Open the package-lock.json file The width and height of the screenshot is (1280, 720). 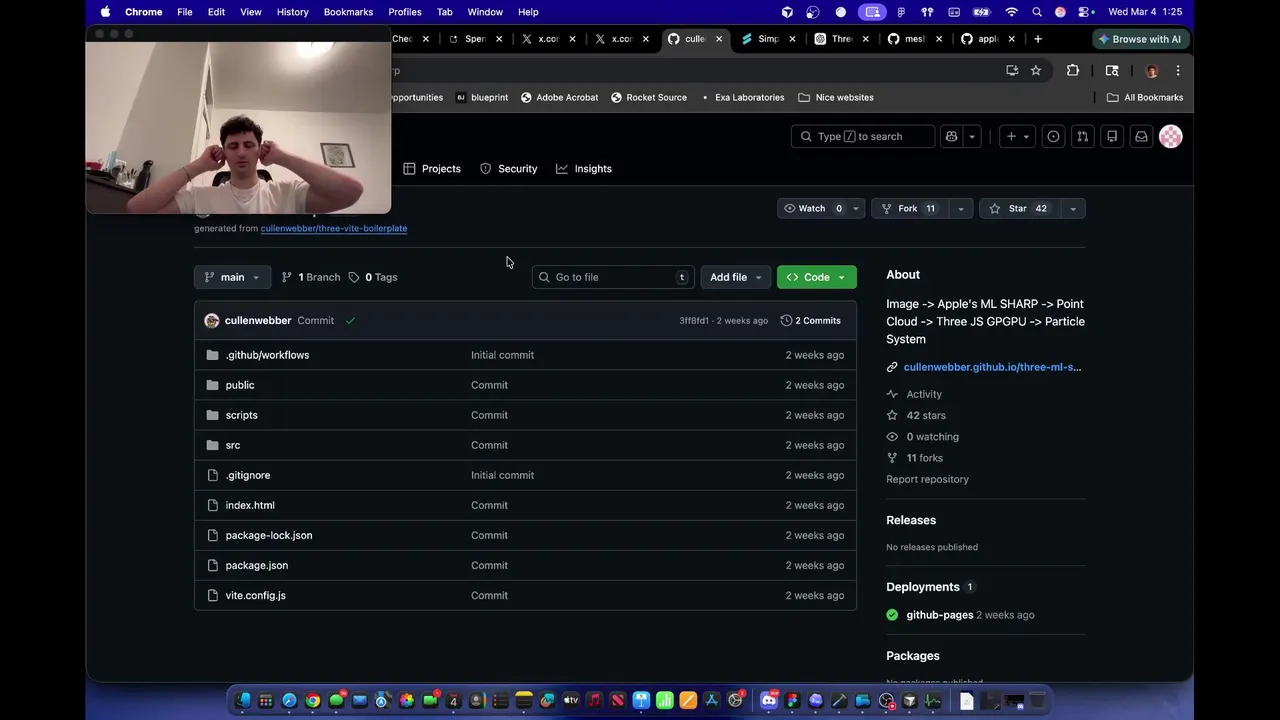(269, 535)
